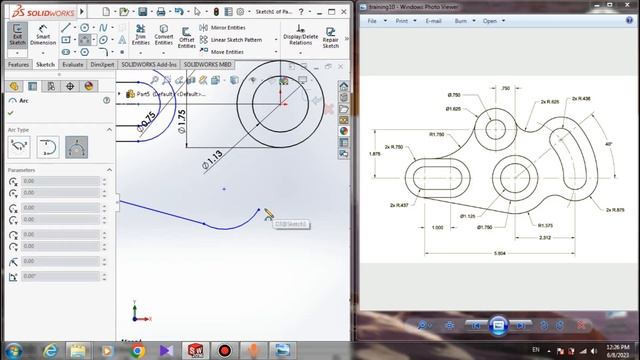Select the Circle sketch tool

pos(84,28)
